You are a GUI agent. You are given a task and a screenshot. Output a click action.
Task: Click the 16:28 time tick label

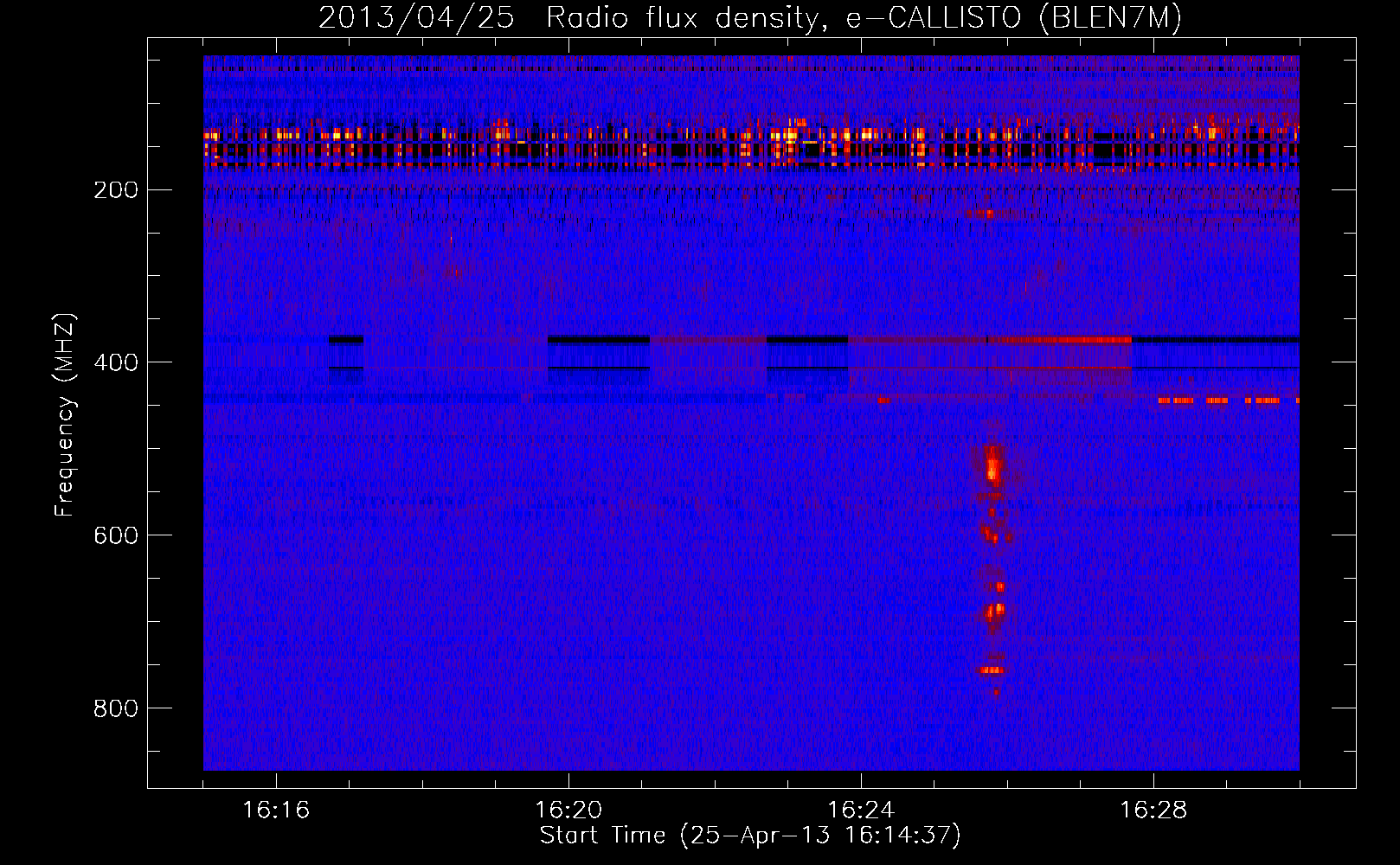tap(1153, 811)
